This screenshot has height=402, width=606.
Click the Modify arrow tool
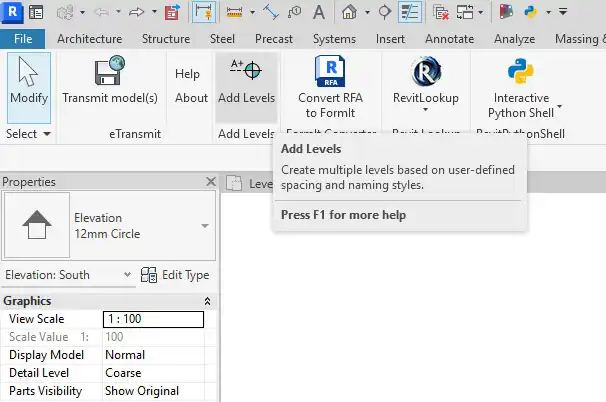pyautogui.click(x=29, y=88)
